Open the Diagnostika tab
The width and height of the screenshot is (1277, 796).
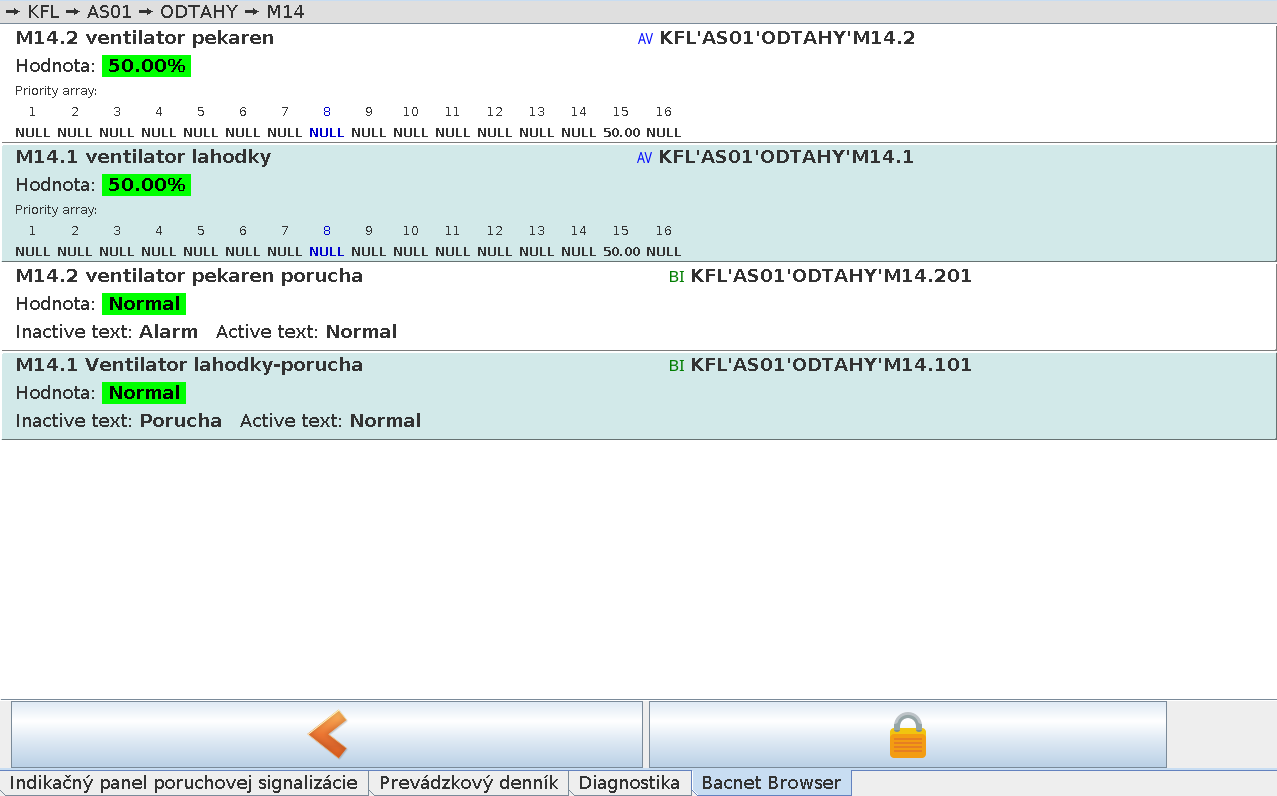pyautogui.click(x=629, y=783)
